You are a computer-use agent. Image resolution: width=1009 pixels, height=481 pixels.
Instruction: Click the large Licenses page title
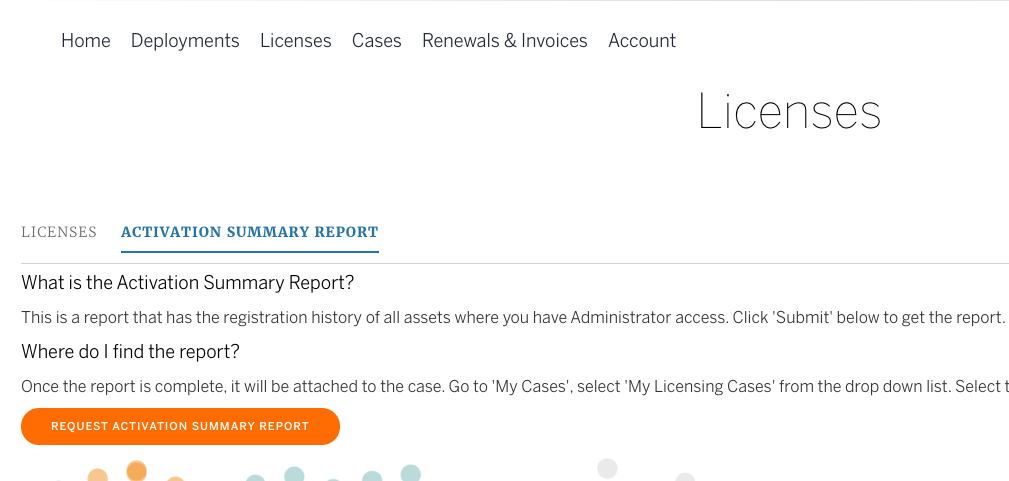tap(789, 112)
